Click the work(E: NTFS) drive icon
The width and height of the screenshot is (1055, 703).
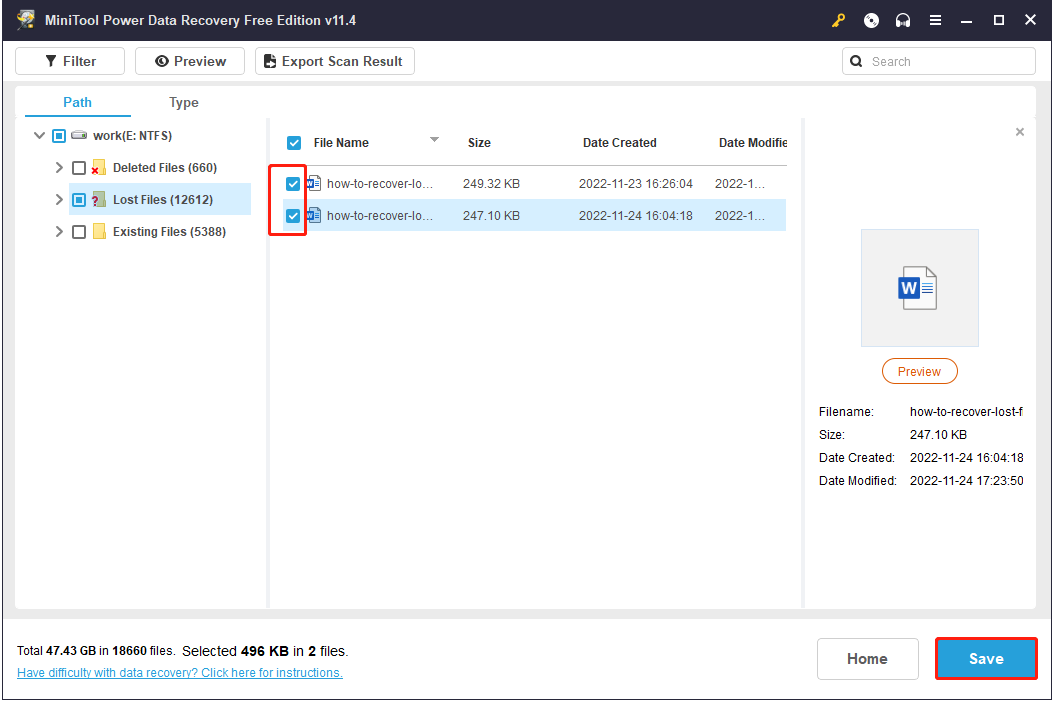(x=79, y=135)
